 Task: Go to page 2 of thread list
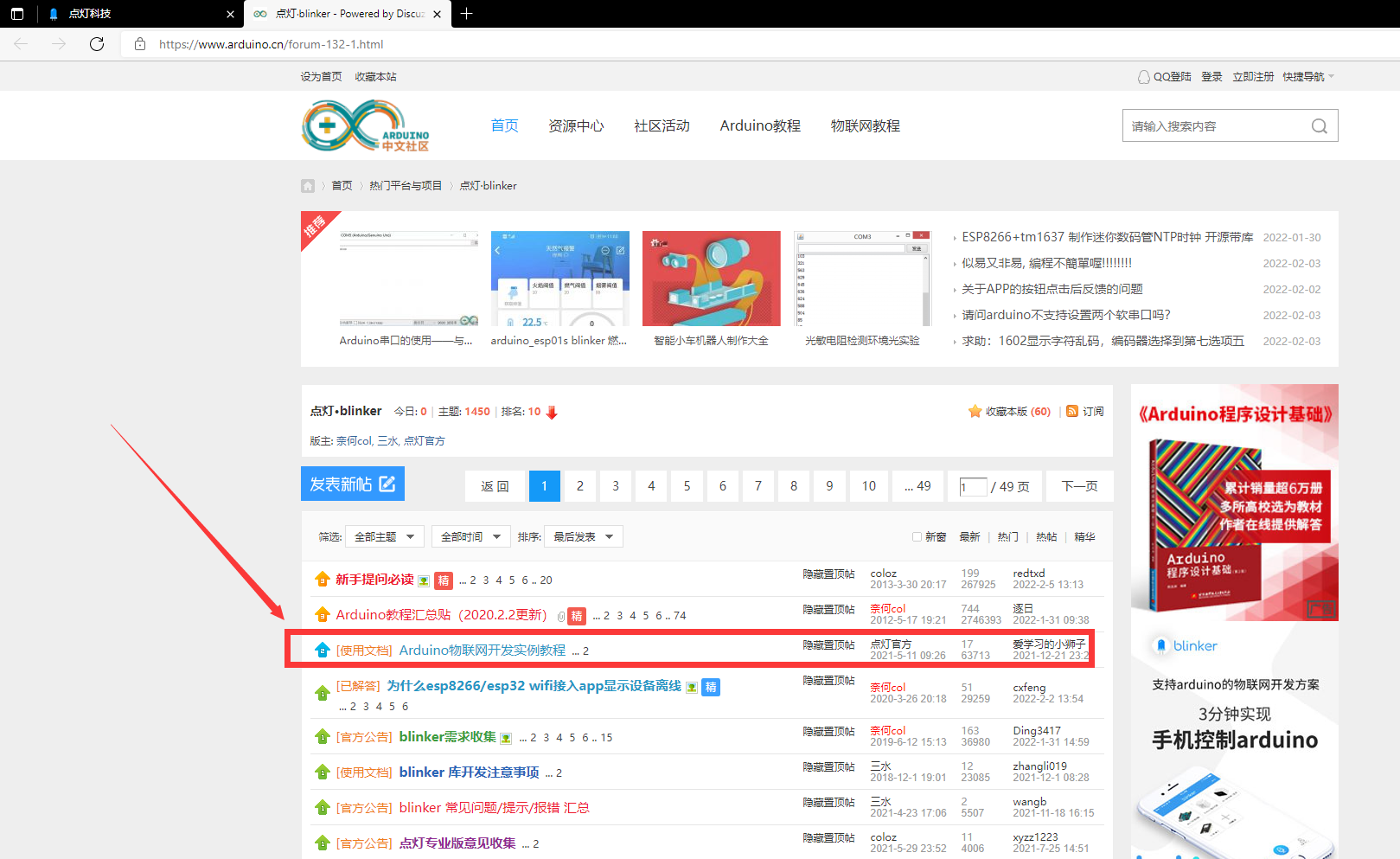[x=580, y=486]
